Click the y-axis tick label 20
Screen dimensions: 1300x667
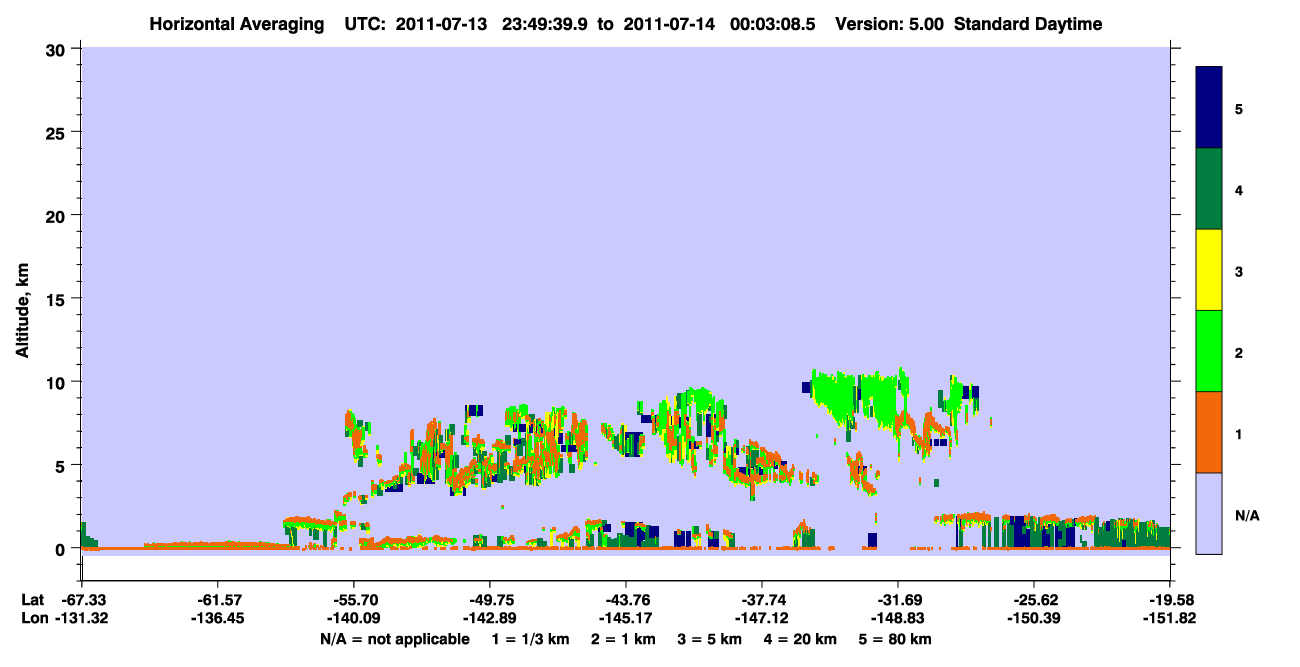click(56, 215)
